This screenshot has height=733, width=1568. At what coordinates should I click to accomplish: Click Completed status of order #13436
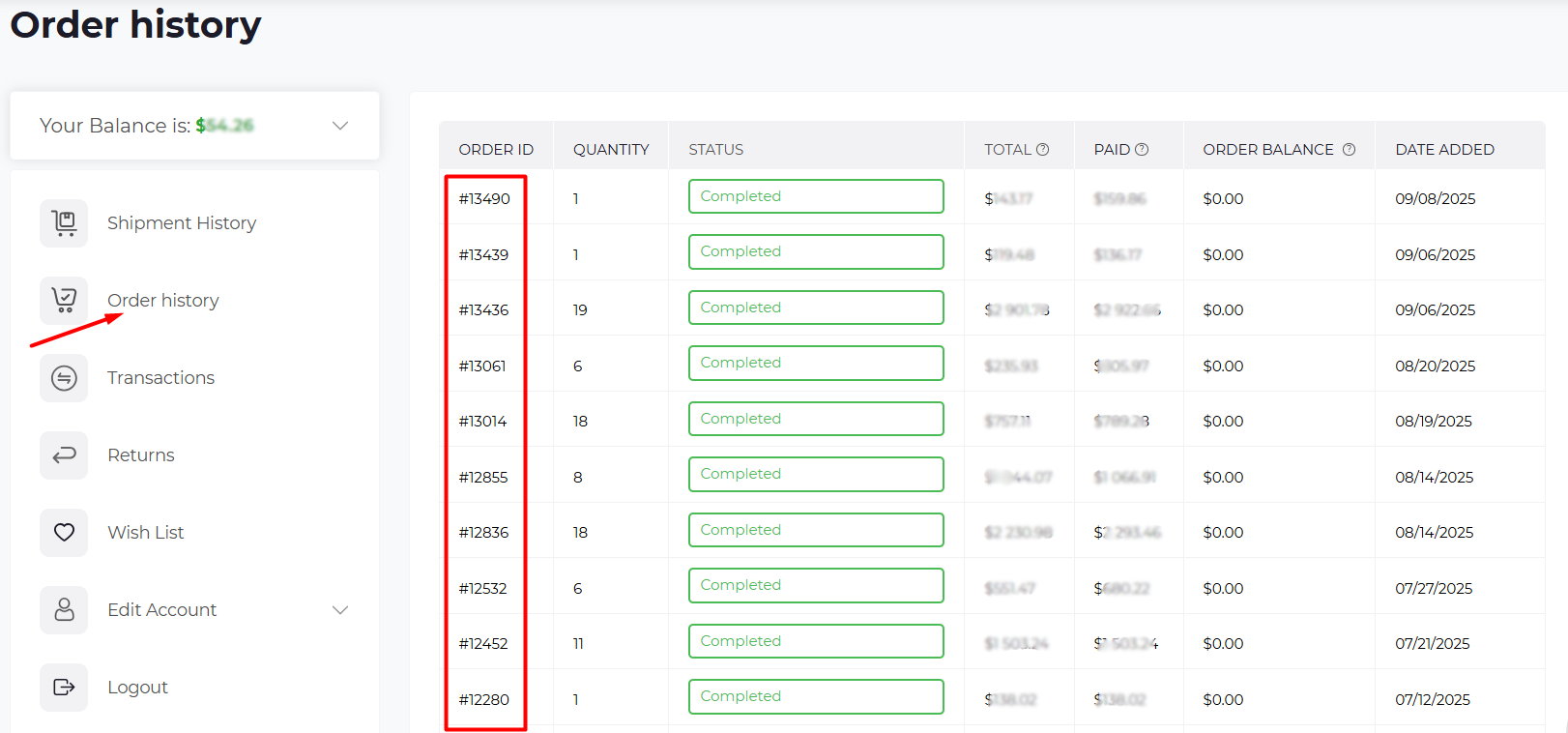816,308
